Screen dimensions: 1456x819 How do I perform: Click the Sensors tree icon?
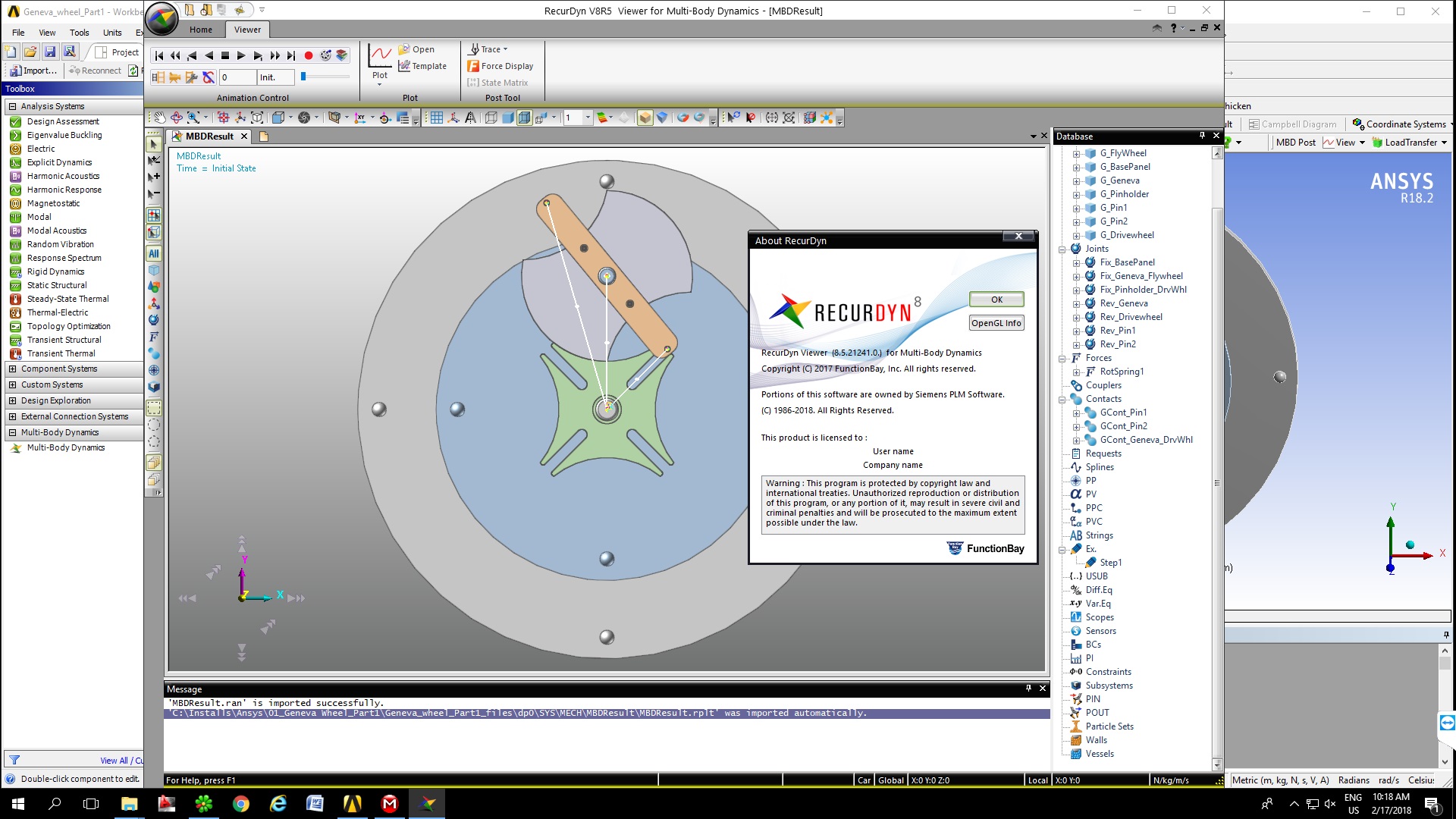[x=1075, y=631]
